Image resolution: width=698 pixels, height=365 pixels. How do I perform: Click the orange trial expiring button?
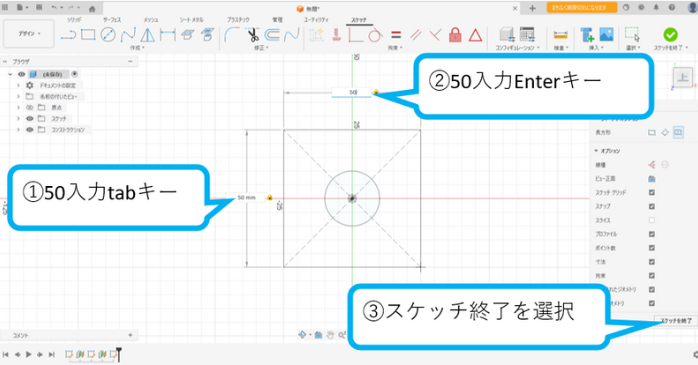click(x=581, y=8)
